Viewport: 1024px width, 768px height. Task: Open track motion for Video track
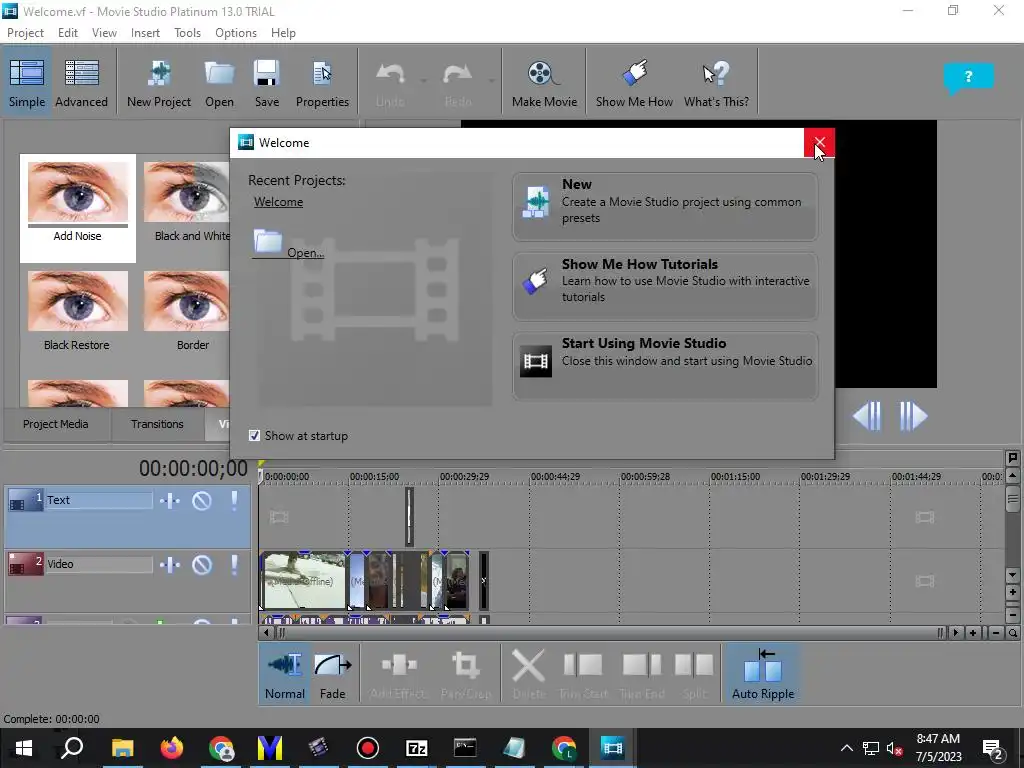point(170,564)
